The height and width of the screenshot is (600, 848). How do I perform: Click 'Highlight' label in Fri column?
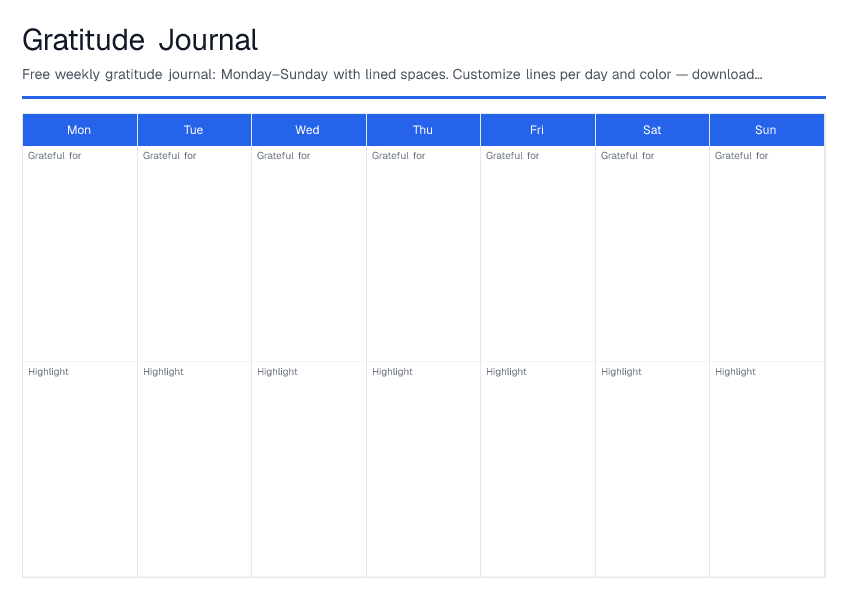coord(507,372)
